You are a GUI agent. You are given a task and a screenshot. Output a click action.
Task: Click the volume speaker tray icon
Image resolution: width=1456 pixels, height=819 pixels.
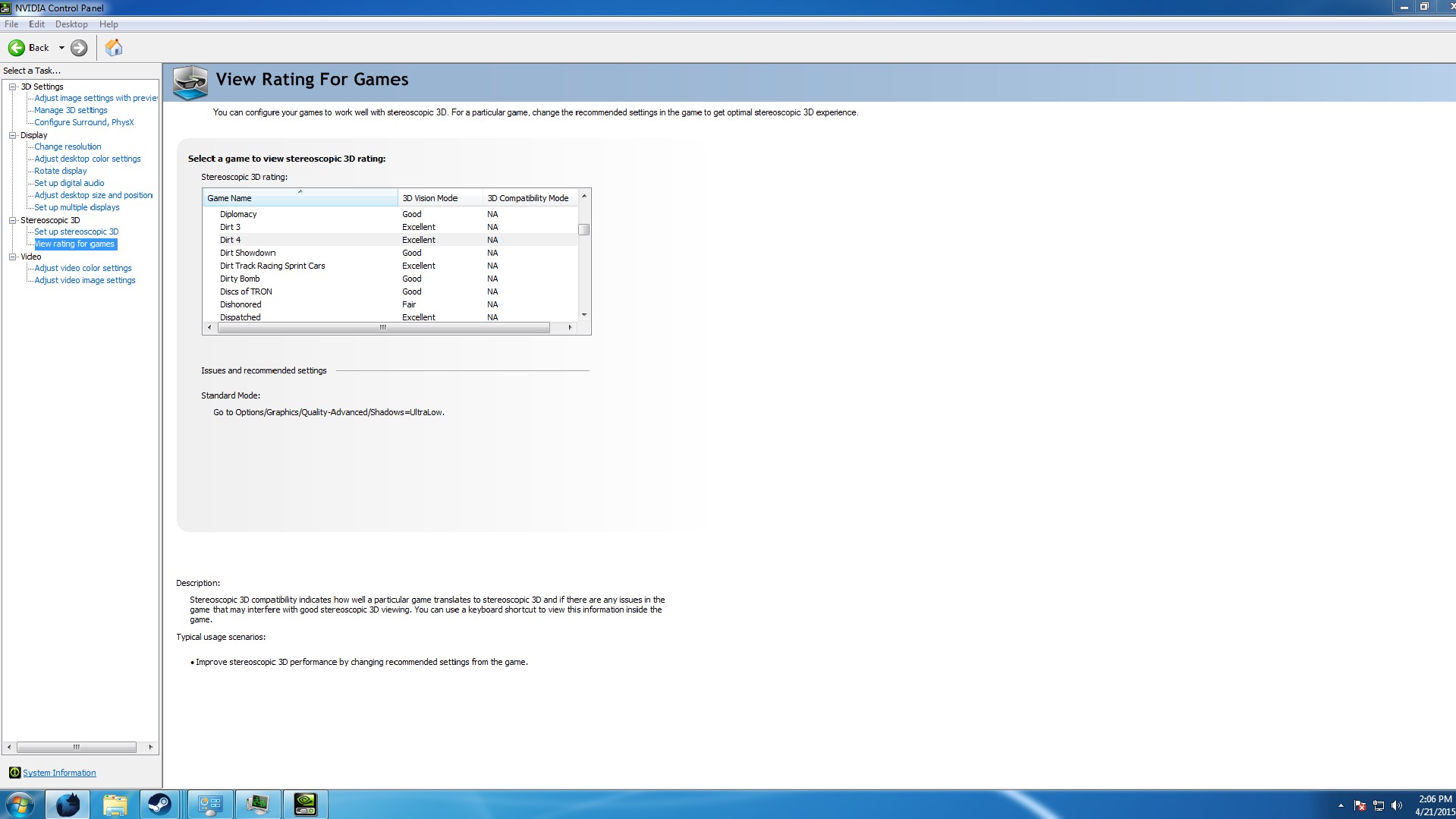pos(1396,805)
